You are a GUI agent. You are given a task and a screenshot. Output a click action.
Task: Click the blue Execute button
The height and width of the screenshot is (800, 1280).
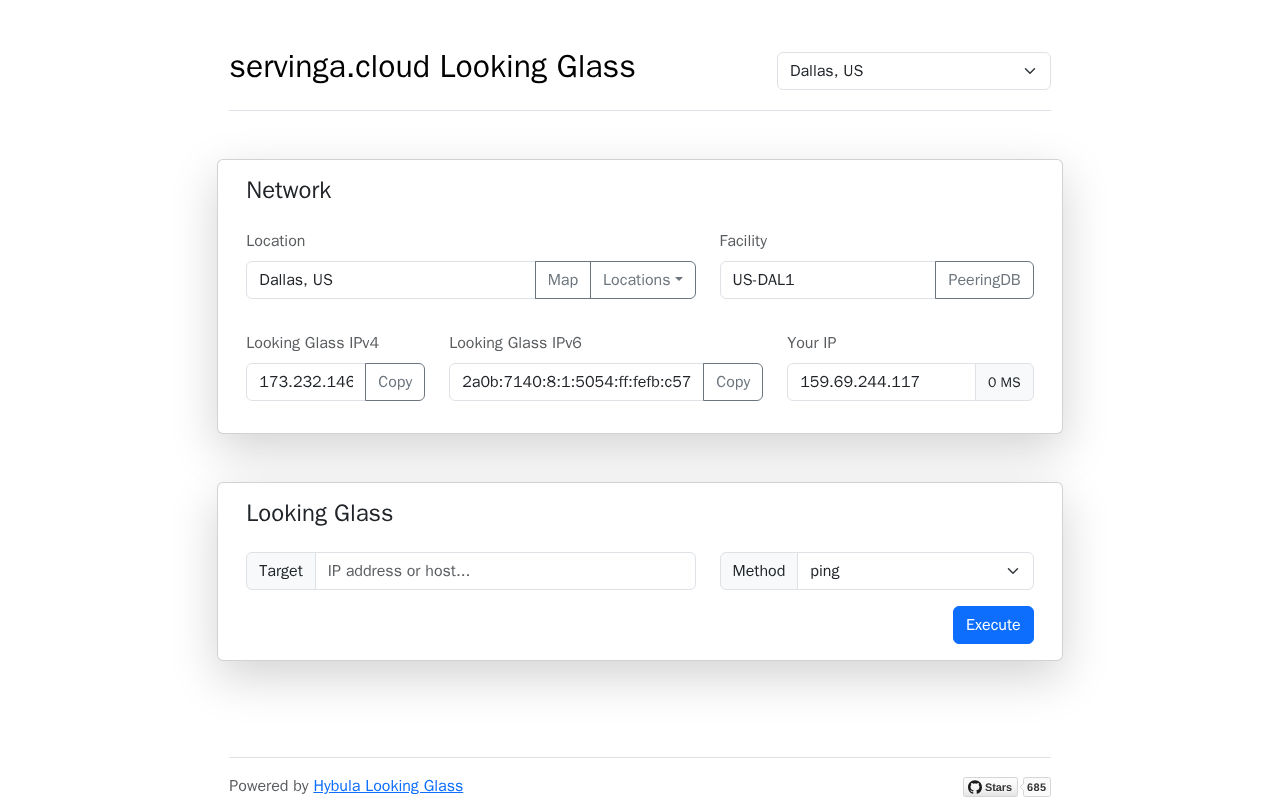pyautogui.click(x=993, y=625)
